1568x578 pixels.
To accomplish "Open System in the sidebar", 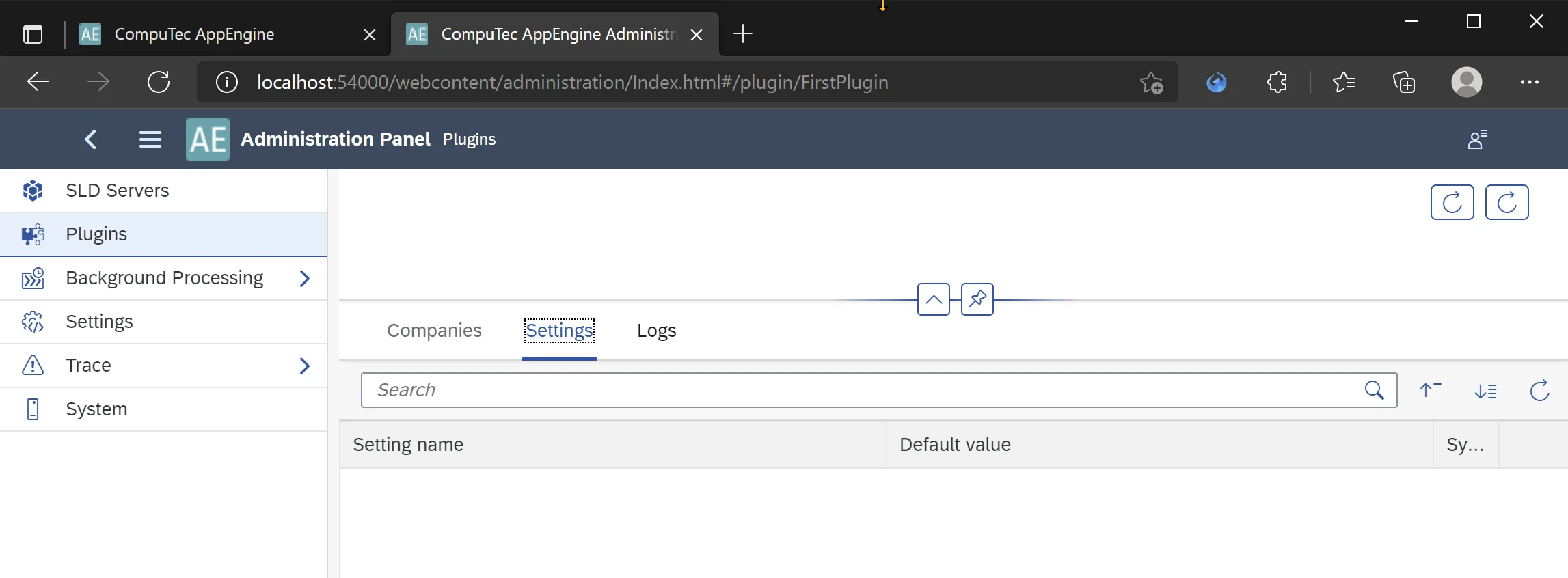I will point(163,409).
